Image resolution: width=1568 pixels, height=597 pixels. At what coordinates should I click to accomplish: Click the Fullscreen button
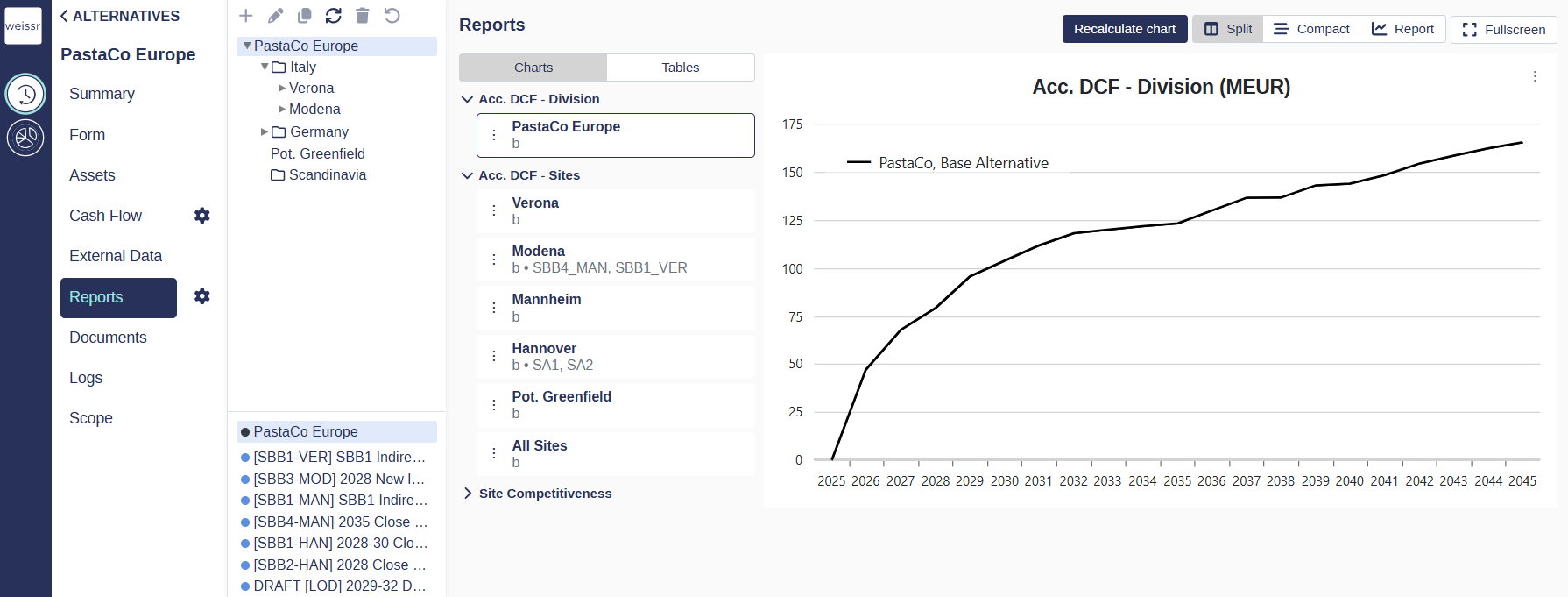pos(1504,30)
